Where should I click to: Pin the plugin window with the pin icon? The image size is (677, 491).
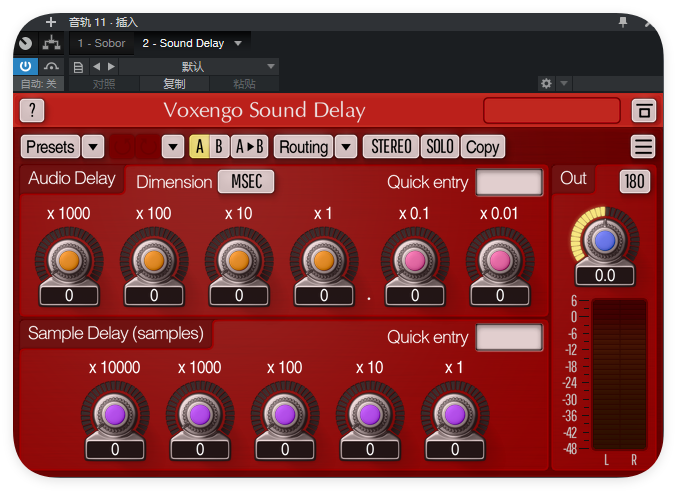pyautogui.click(x=623, y=22)
